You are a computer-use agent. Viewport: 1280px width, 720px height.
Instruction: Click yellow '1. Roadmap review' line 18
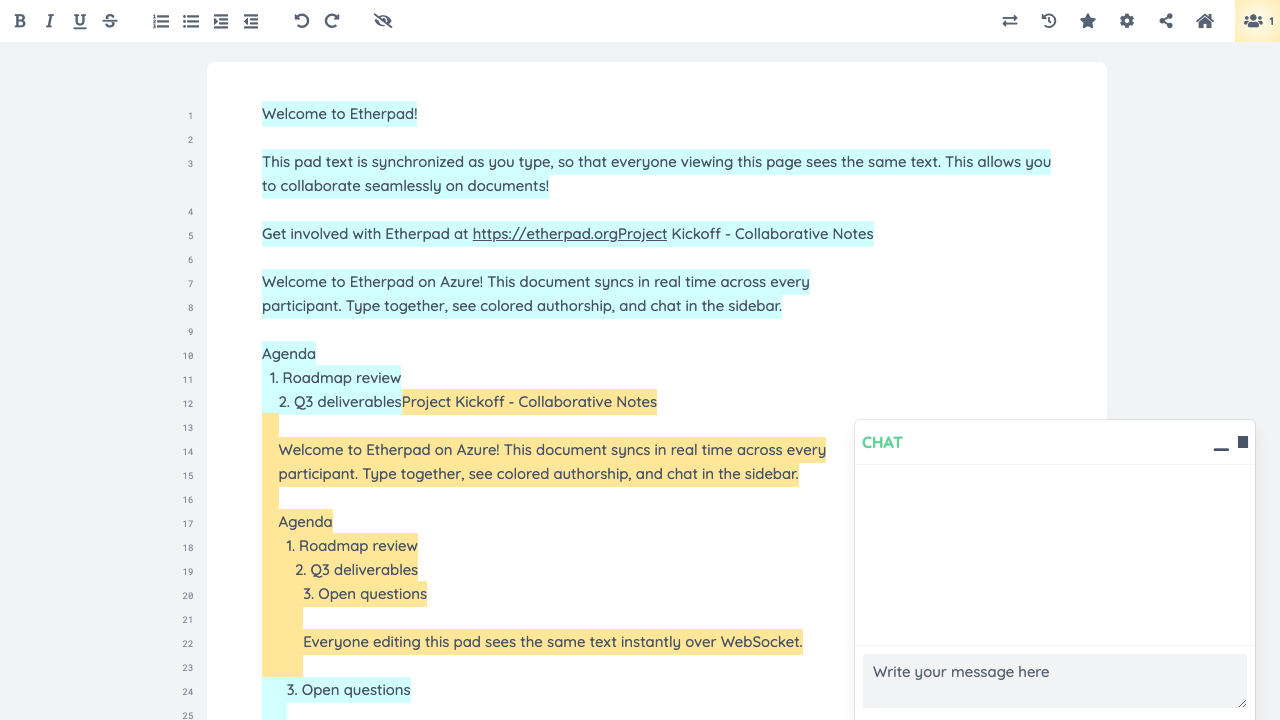[x=352, y=546]
